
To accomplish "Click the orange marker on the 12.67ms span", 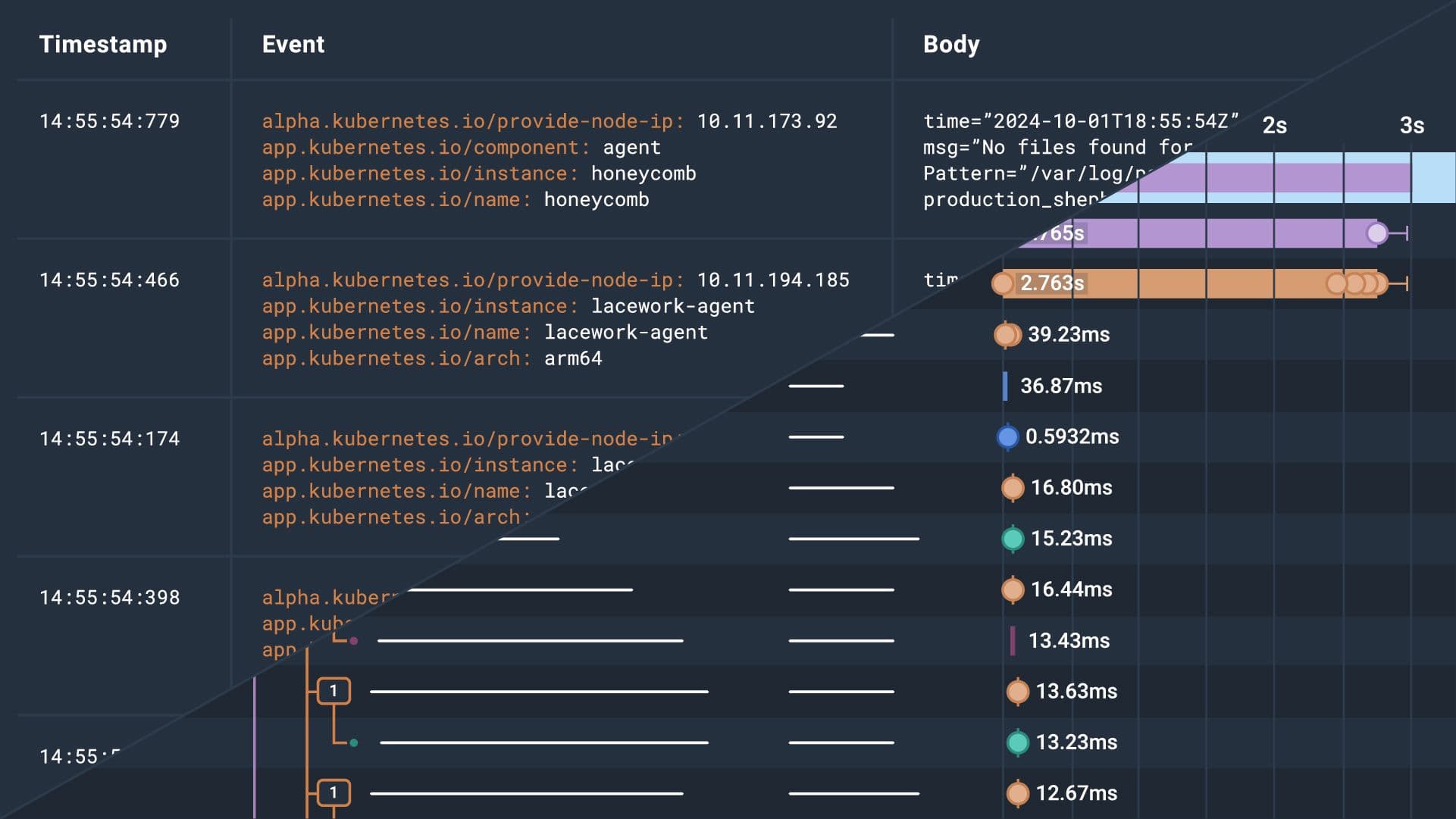I will pos(1019,792).
